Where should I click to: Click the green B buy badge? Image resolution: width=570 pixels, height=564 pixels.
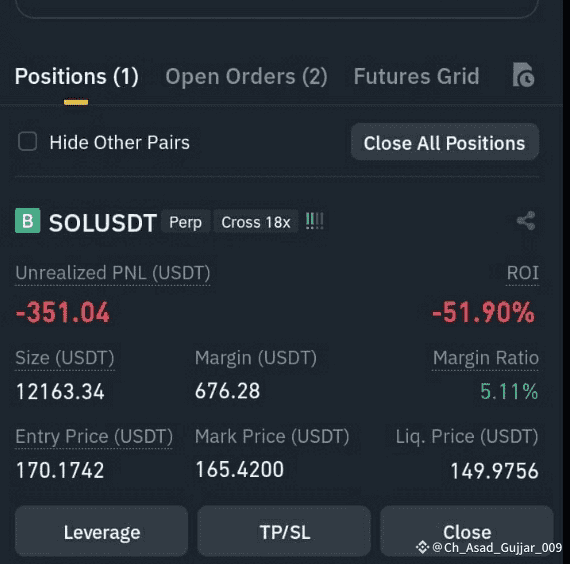[28, 221]
